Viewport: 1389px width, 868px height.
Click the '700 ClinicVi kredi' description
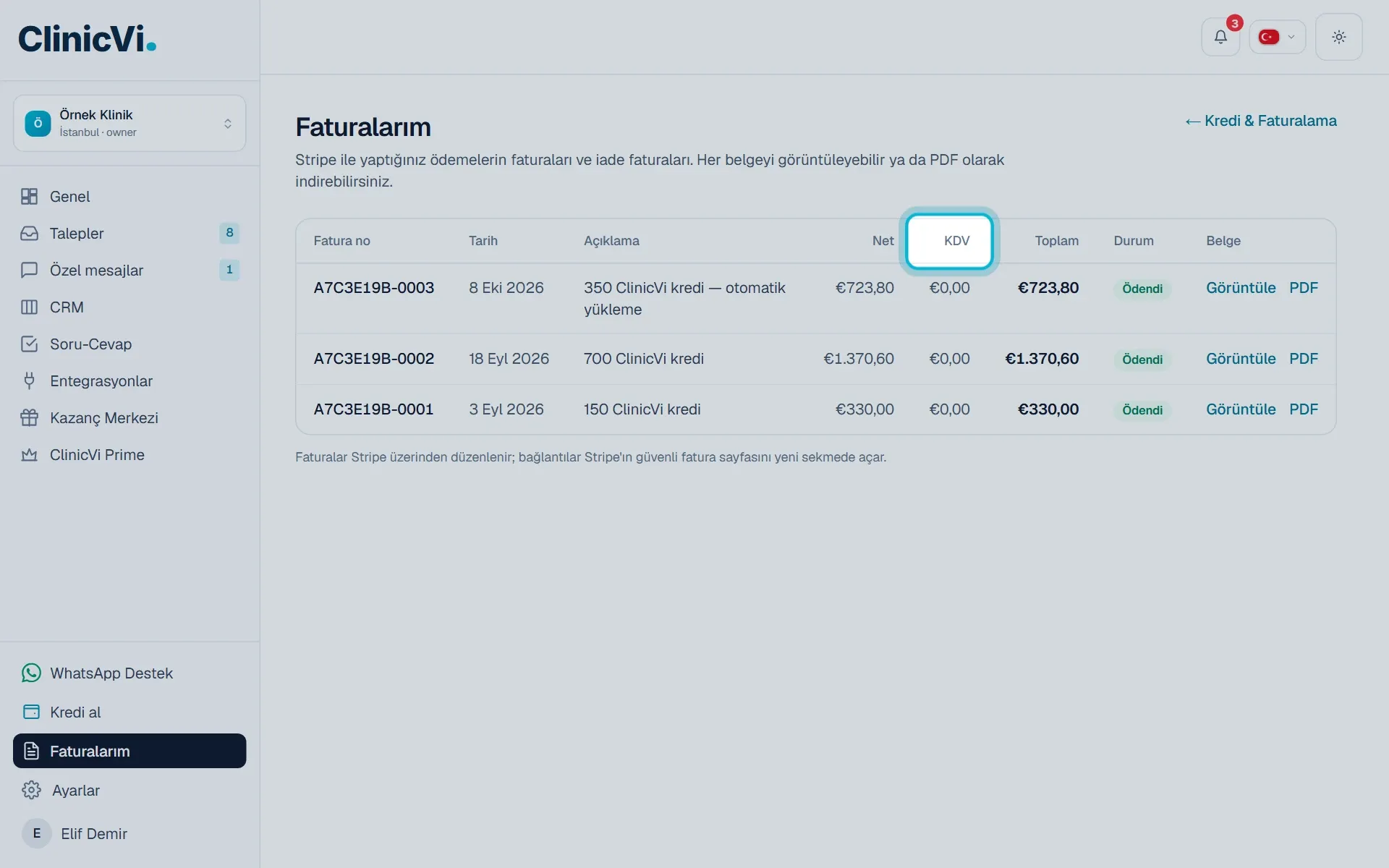(644, 359)
